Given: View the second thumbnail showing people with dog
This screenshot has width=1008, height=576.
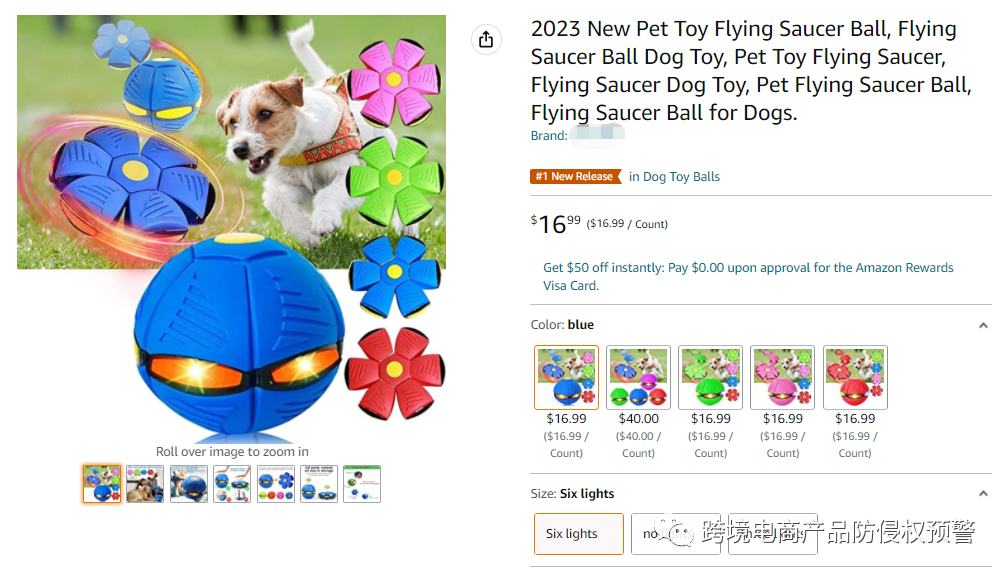Looking at the screenshot, I should [145, 484].
